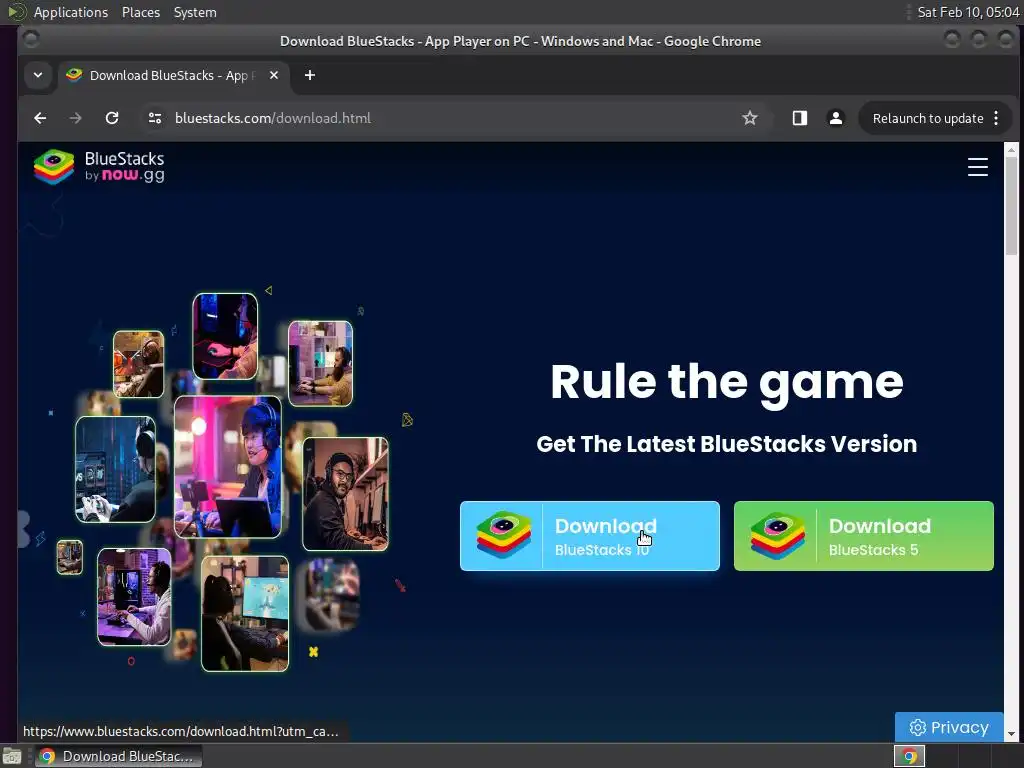Click Relaunch to update
Image resolution: width=1024 pixels, height=768 pixels.
click(927, 118)
